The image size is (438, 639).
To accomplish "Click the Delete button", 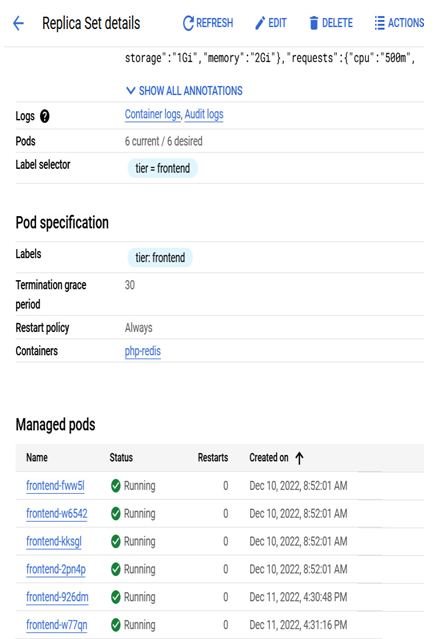I will tap(331, 23).
